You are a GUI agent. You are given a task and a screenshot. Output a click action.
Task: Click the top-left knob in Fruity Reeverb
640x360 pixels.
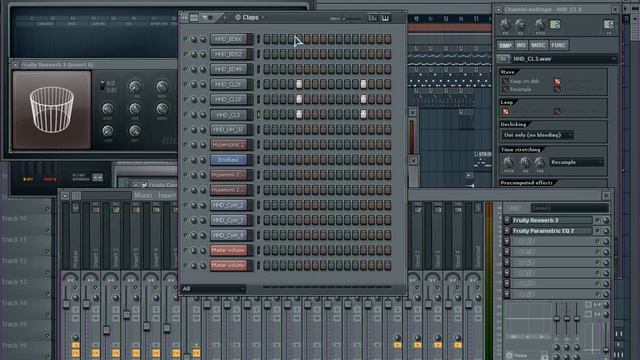coord(135,87)
